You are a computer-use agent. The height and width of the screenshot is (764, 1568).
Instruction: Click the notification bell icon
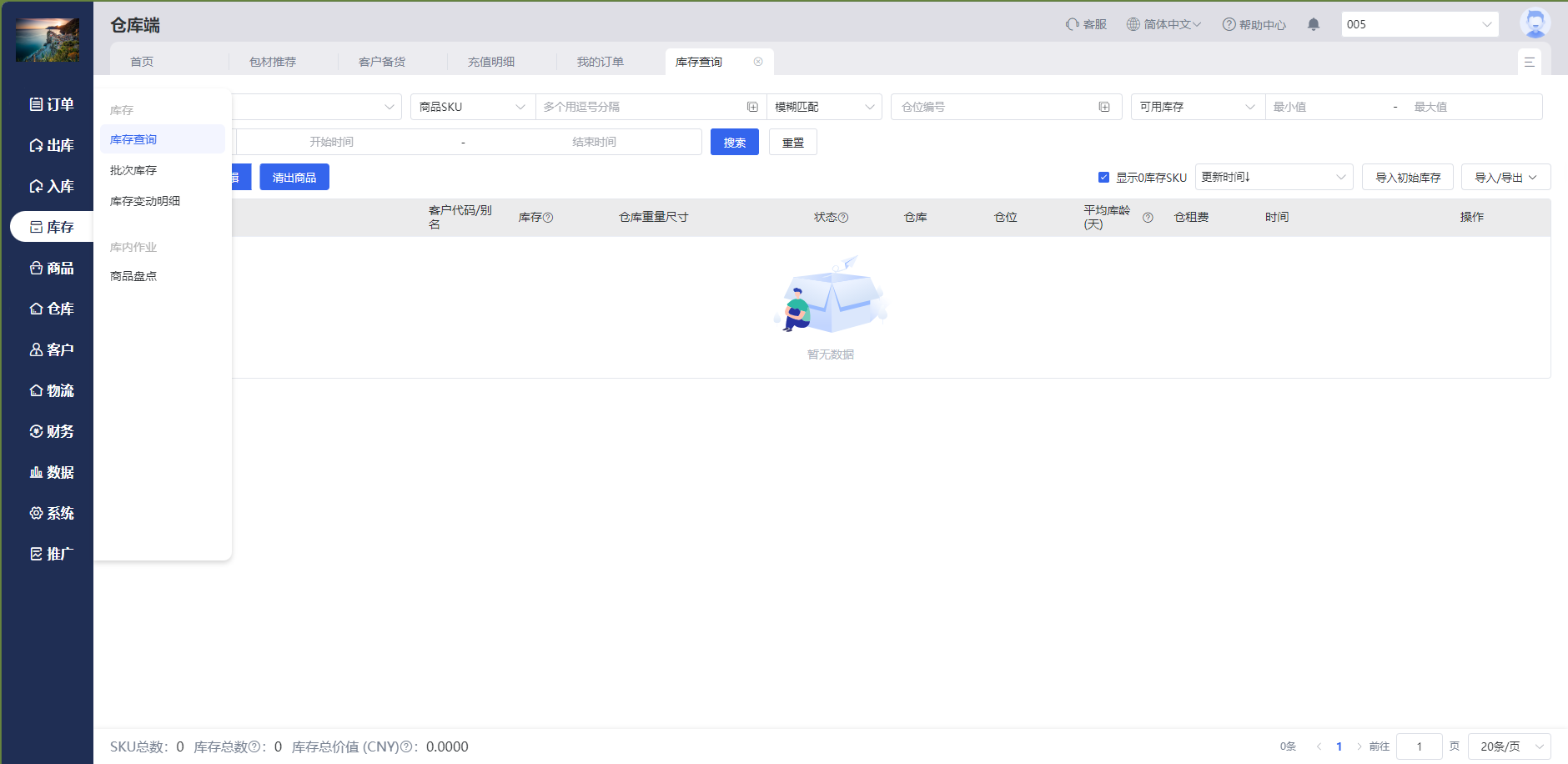(1314, 24)
